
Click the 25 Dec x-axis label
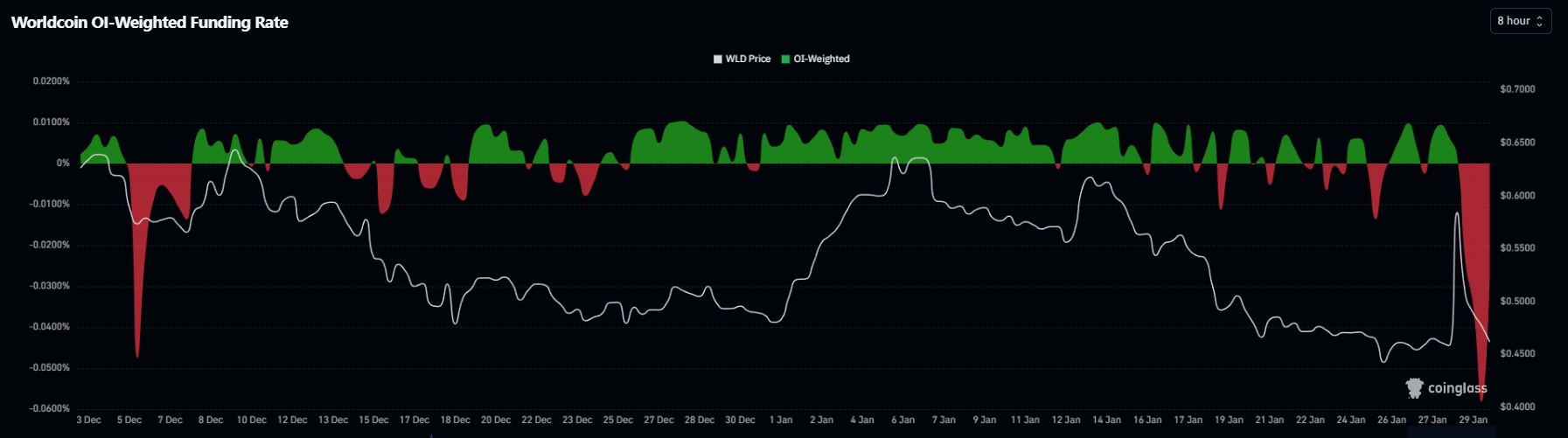[618, 421]
